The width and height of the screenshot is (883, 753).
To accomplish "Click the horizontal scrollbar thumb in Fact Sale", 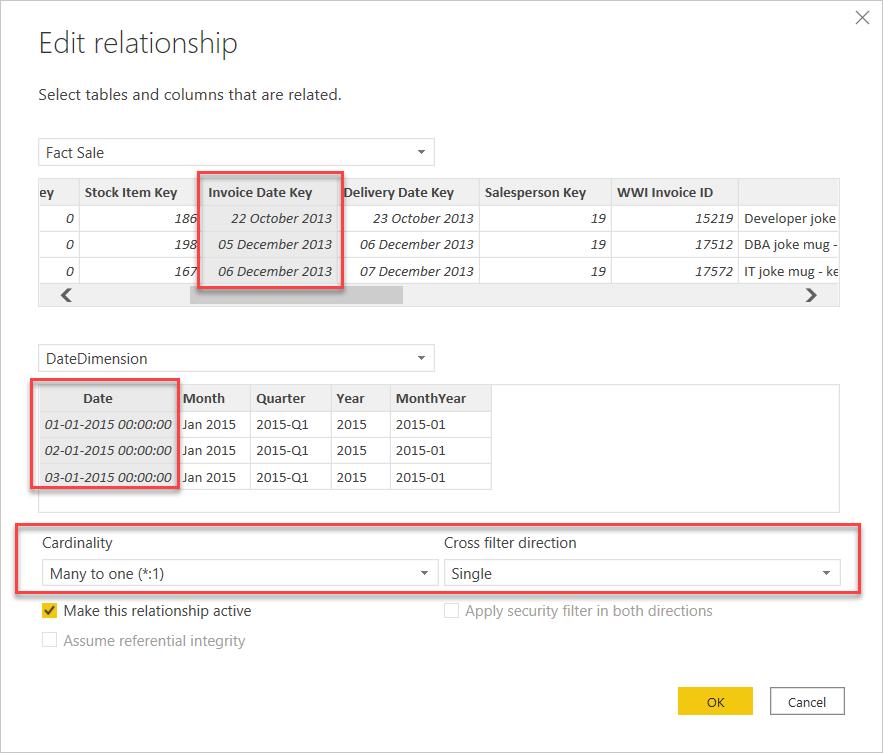I will click(296, 295).
